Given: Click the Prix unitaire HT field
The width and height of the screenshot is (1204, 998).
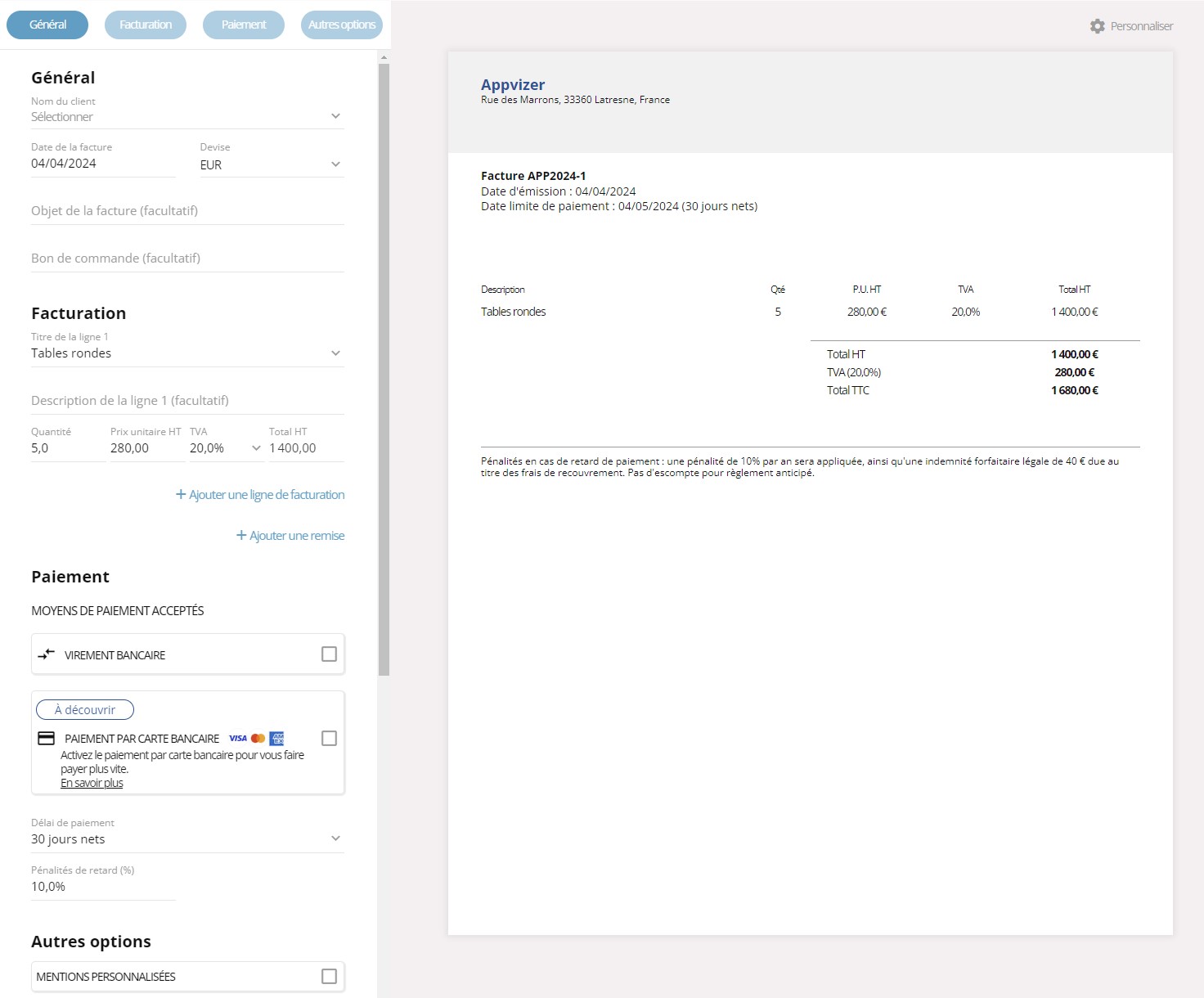Looking at the screenshot, I should click(147, 448).
